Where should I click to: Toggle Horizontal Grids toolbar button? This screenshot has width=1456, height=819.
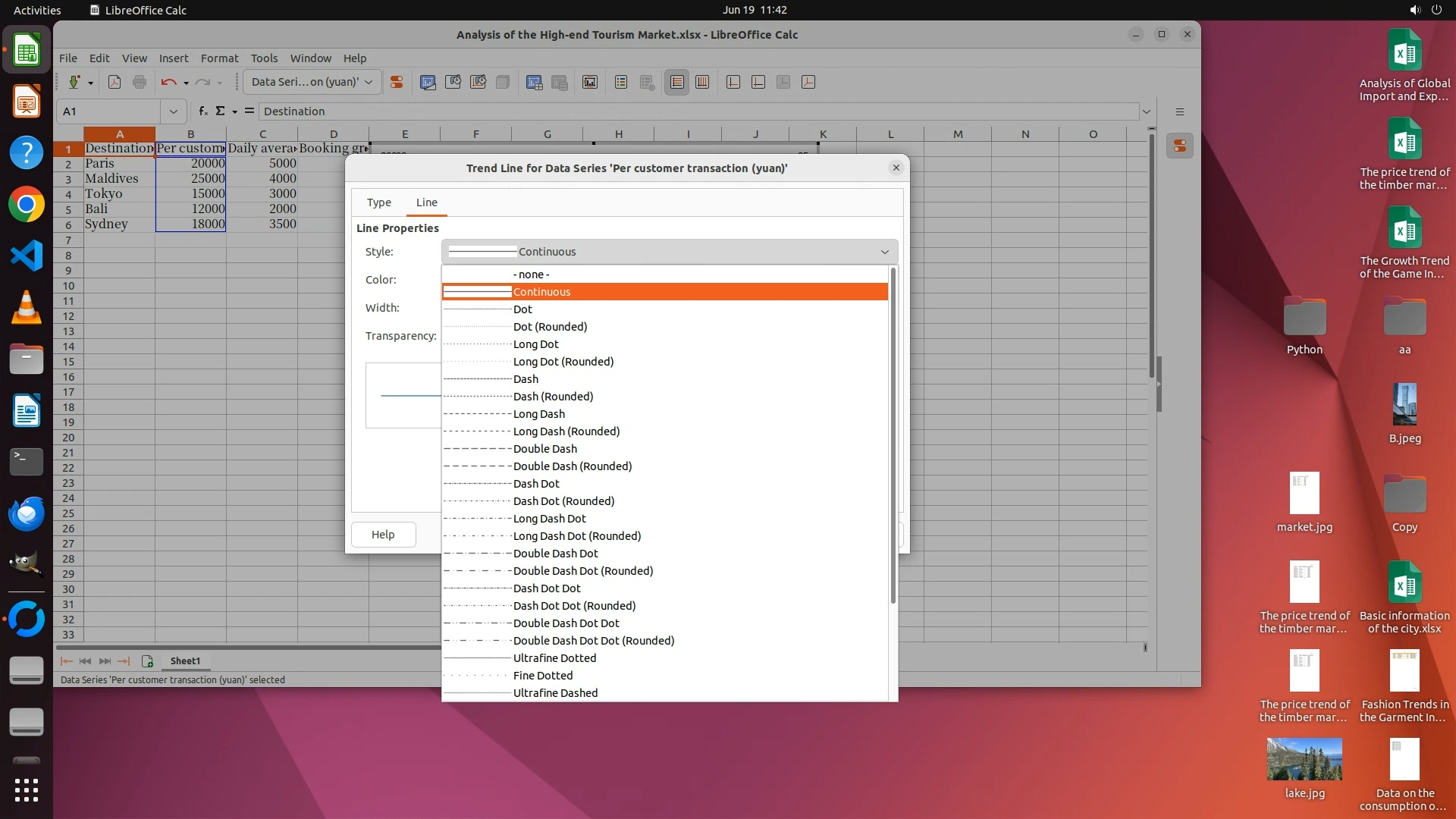click(x=676, y=82)
